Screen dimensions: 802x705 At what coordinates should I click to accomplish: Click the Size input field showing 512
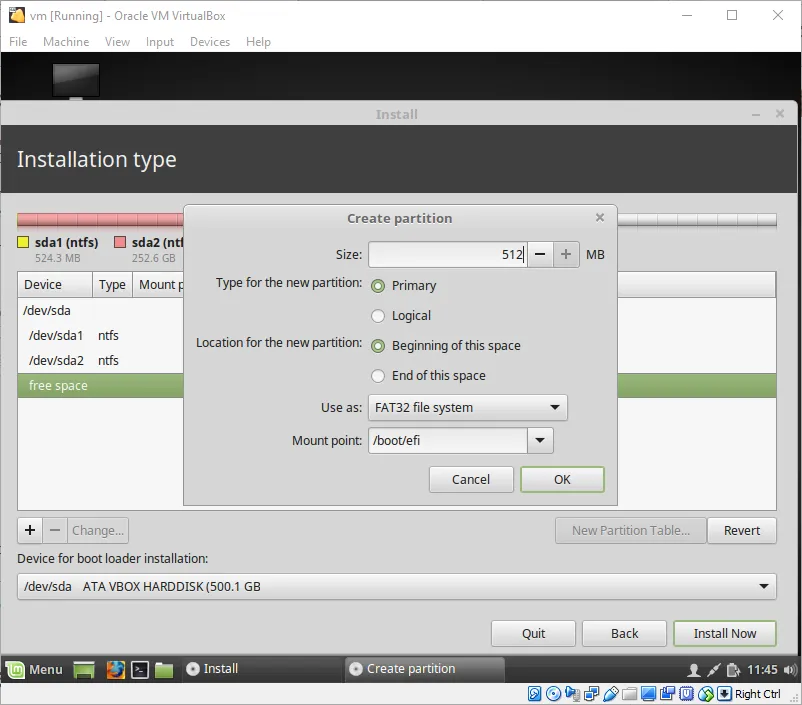[x=448, y=254]
